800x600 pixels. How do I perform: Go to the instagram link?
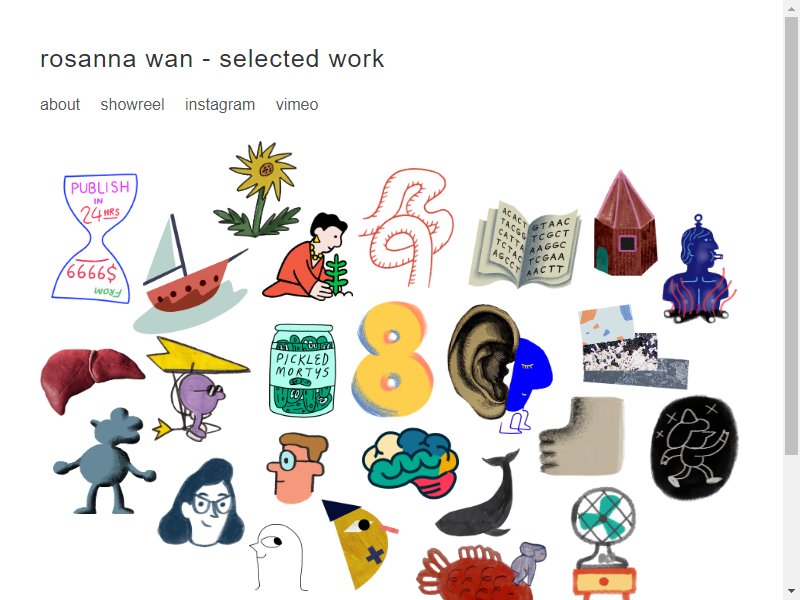click(x=220, y=105)
